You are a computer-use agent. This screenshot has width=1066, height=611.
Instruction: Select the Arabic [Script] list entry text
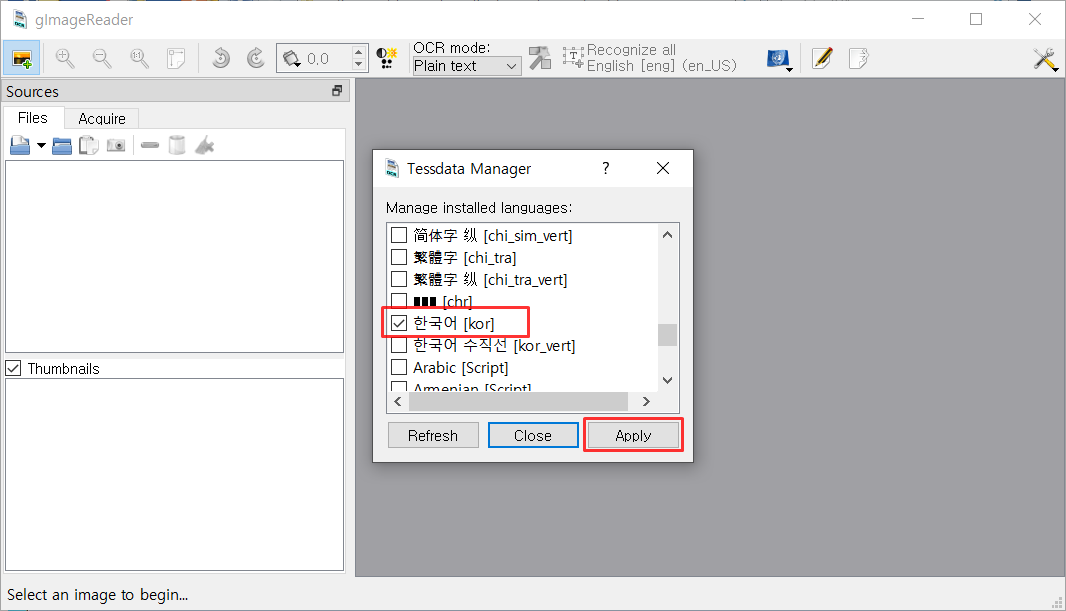460,368
